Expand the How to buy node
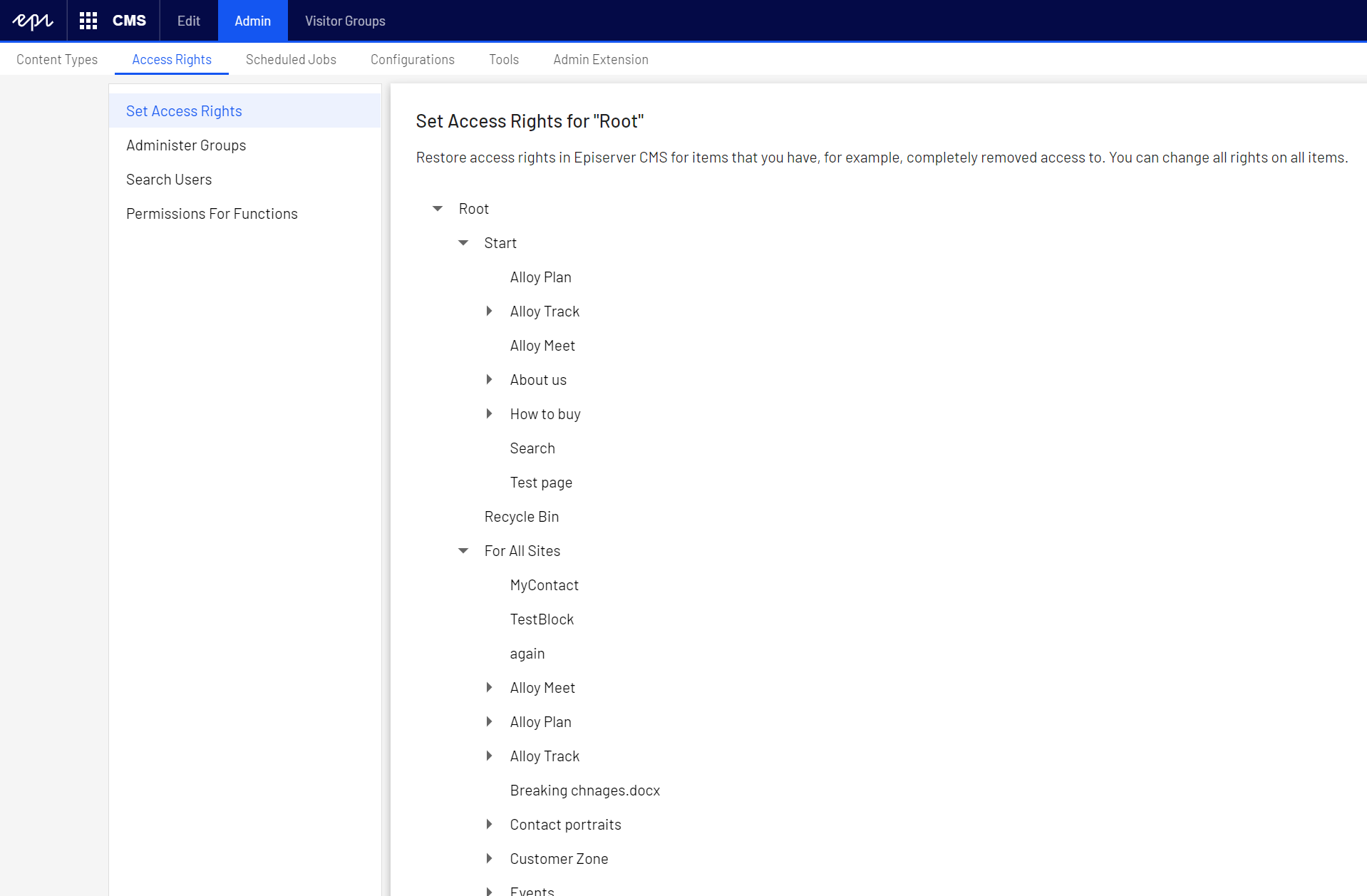1367x896 pixels. click(489, 414)
